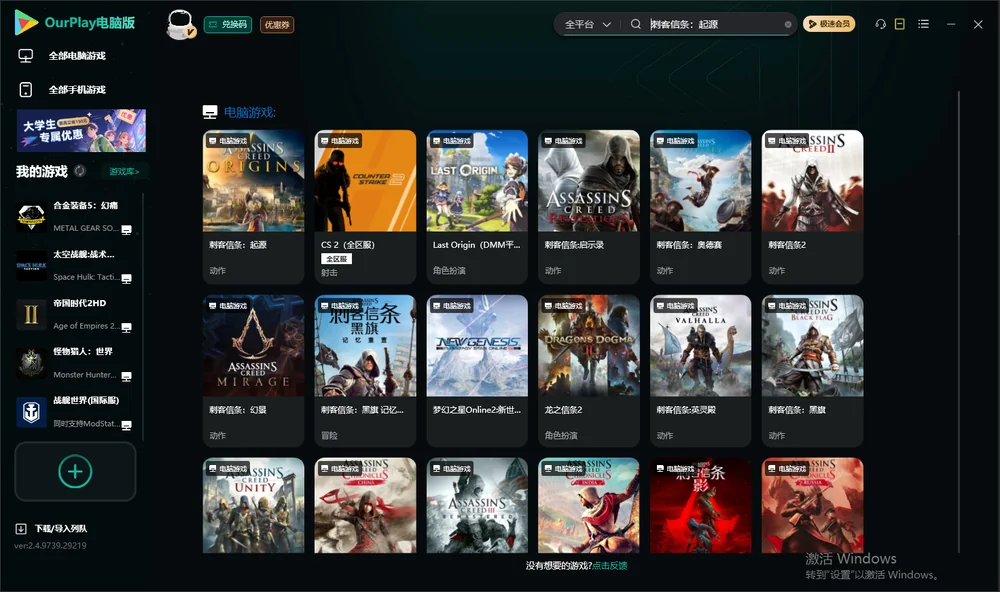Screen dimensions: 1000x592
Task: Refresh the 我的游戏 list
Action: coord(80,171)
